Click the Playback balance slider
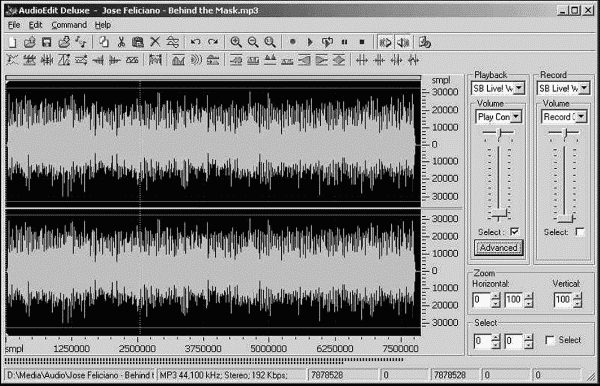The height and width of the screenshot is (386, 600). (499, 133)
